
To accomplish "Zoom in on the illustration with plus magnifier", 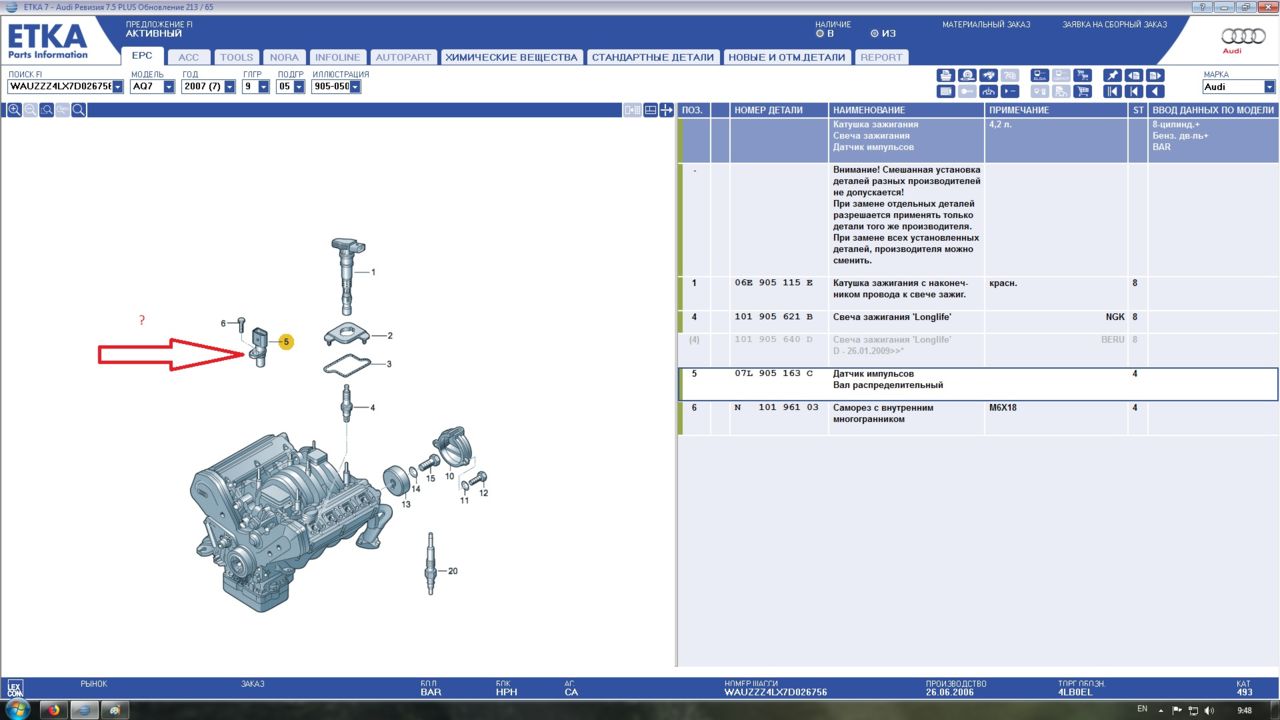I will (x=14, y=110).
